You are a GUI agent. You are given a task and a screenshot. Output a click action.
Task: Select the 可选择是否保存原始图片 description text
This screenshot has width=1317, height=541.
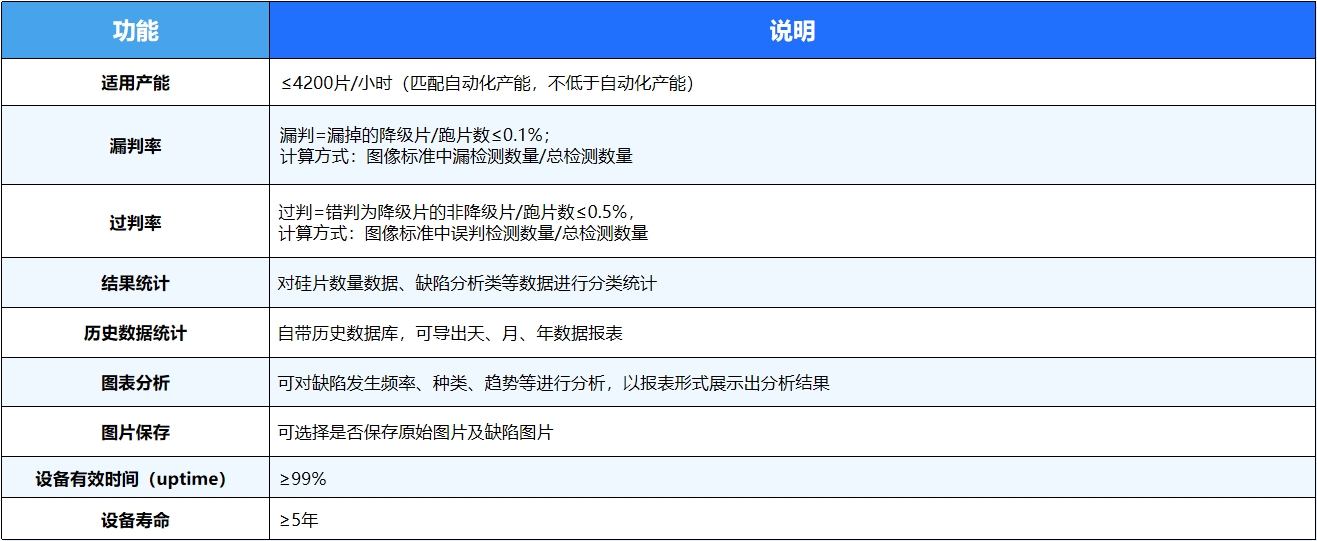pos(415,433)
